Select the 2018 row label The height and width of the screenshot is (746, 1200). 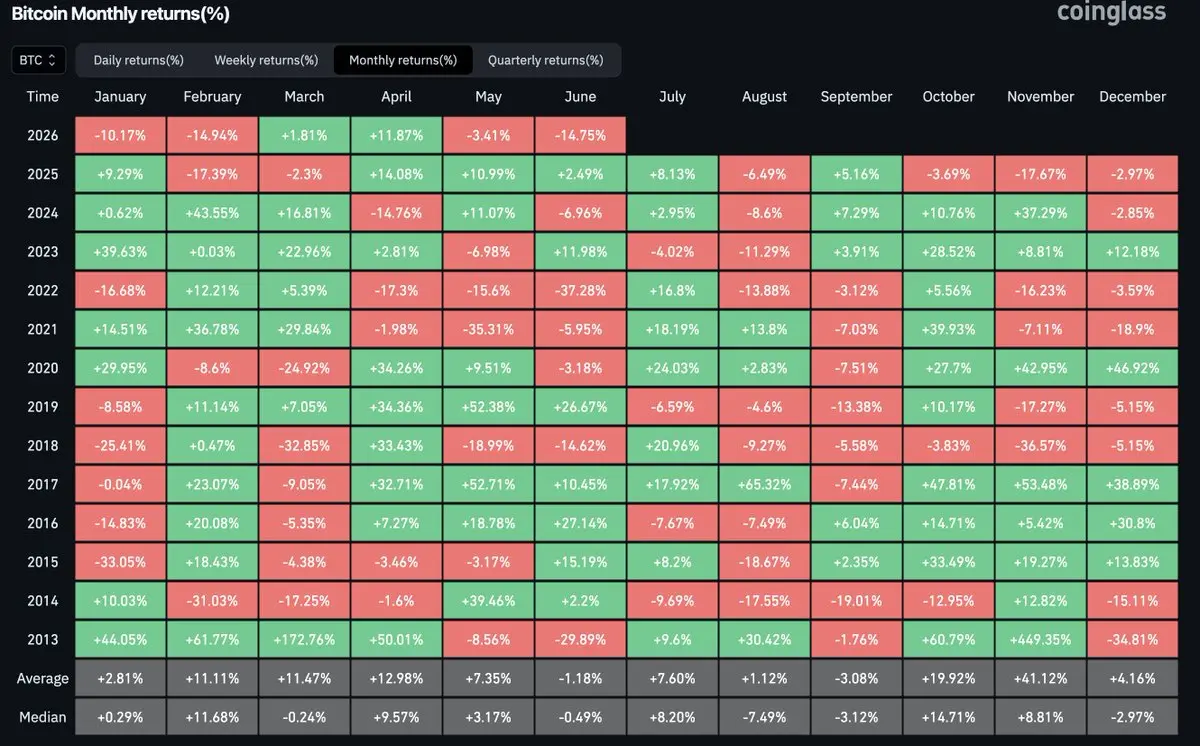tap(43, 446)
